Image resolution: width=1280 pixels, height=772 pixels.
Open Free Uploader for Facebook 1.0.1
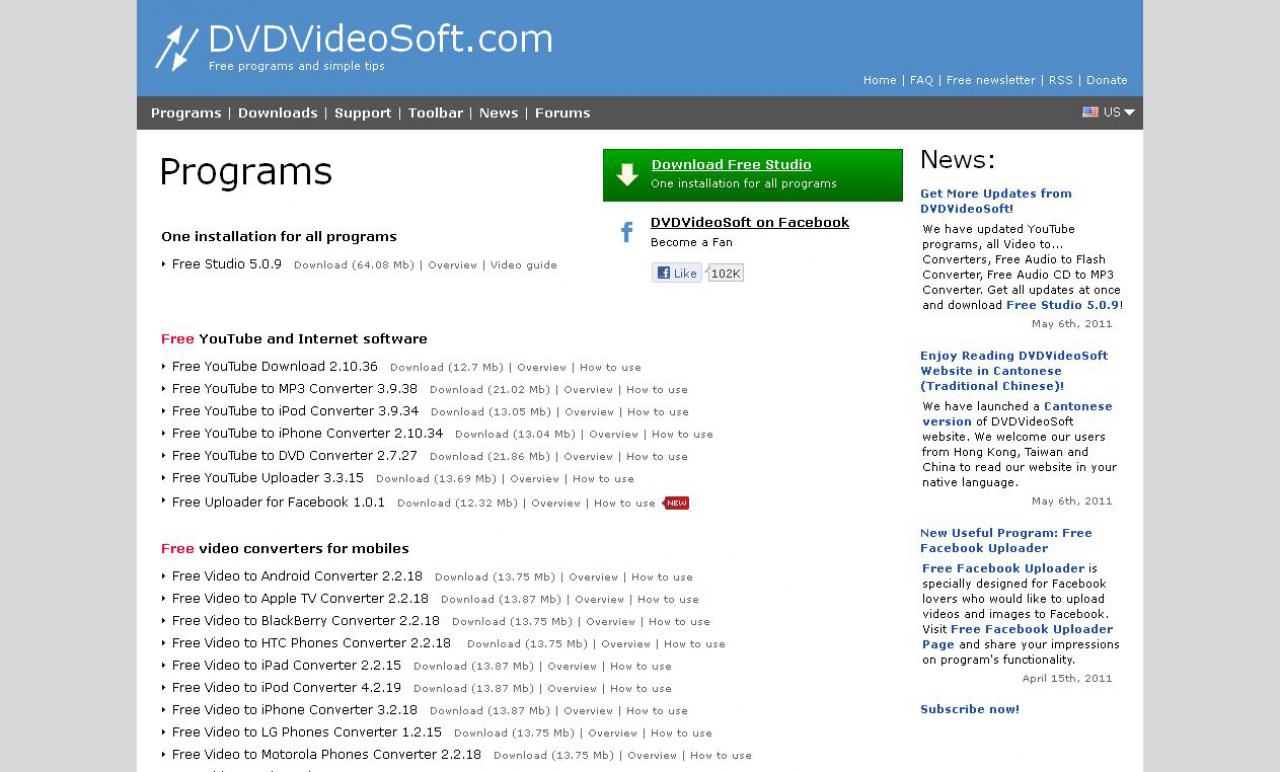[278, 502]
